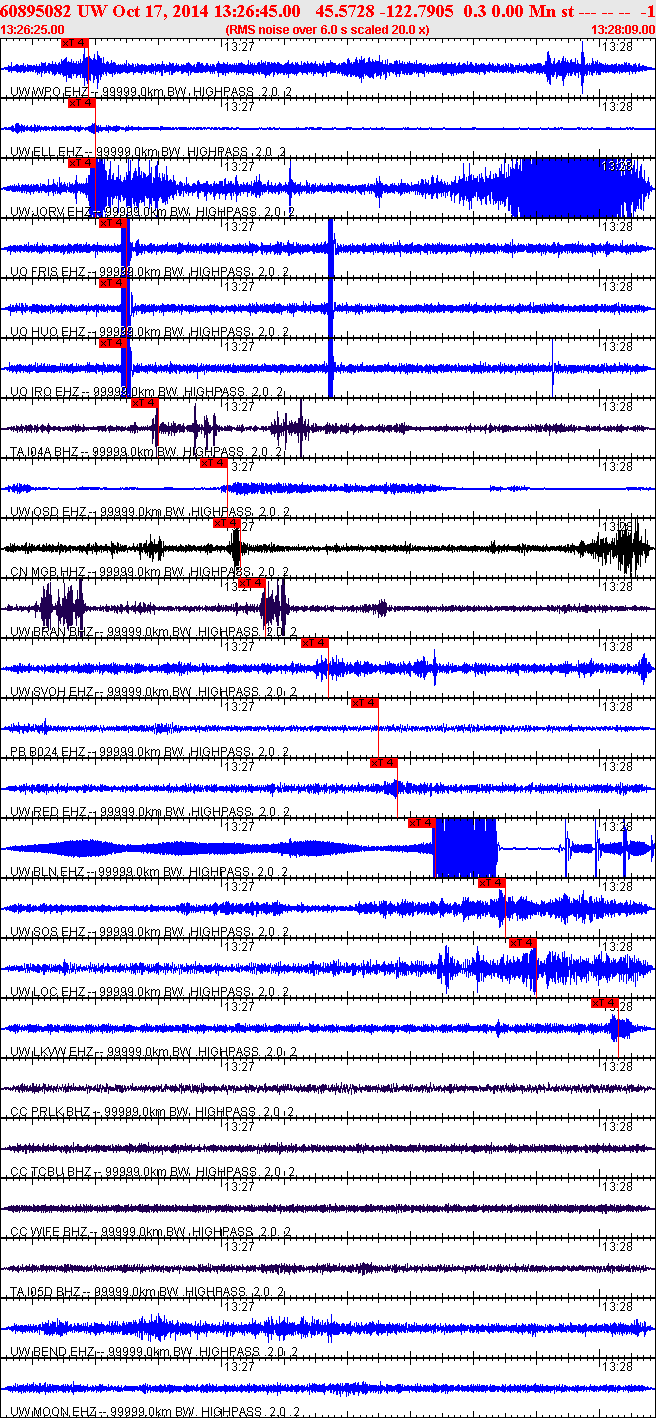Click the UW WPO EHZ station label
656x1418 pixels.
click(x=49, y=92)
